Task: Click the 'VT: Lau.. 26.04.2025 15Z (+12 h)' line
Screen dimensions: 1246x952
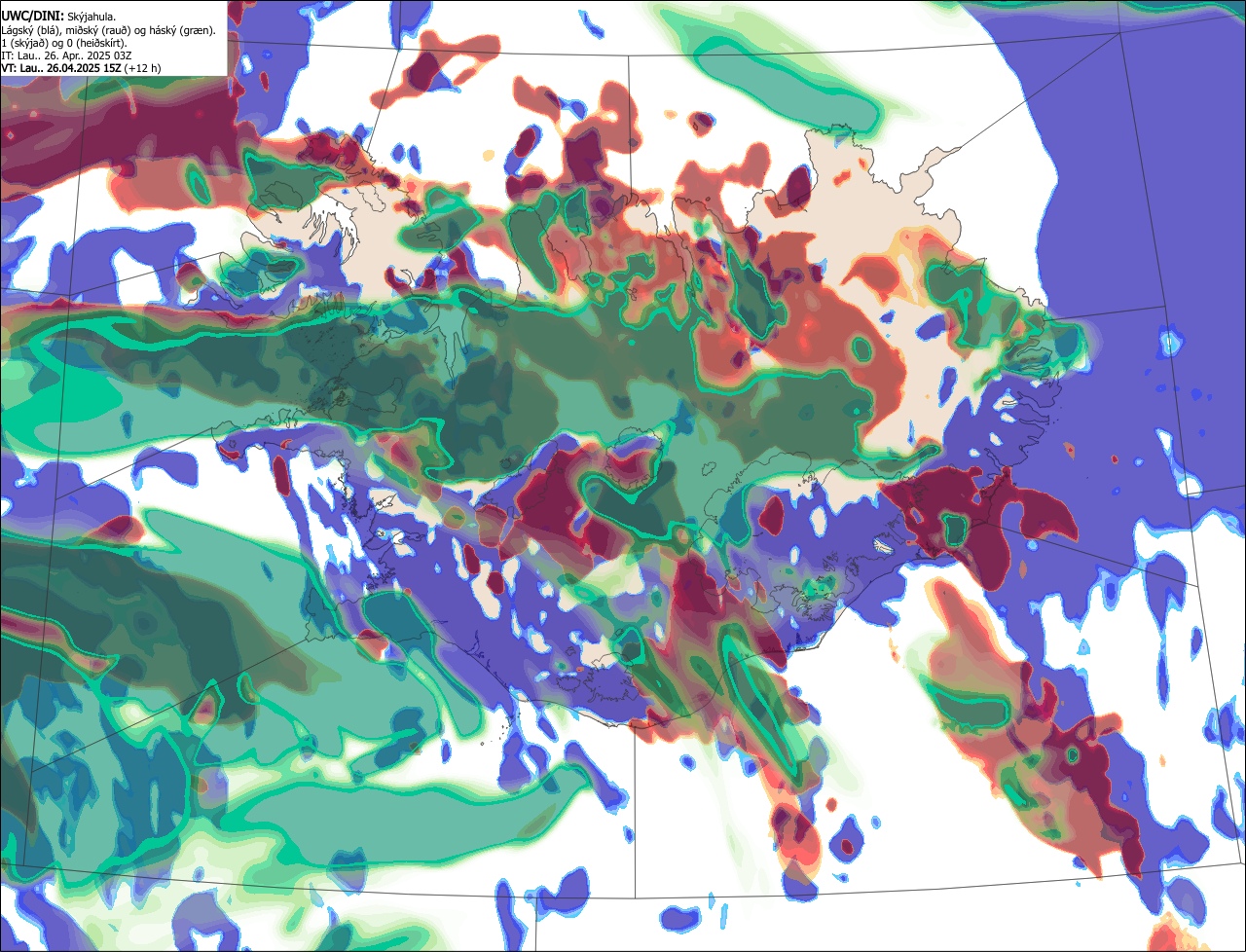Action: tap(81, 68)
